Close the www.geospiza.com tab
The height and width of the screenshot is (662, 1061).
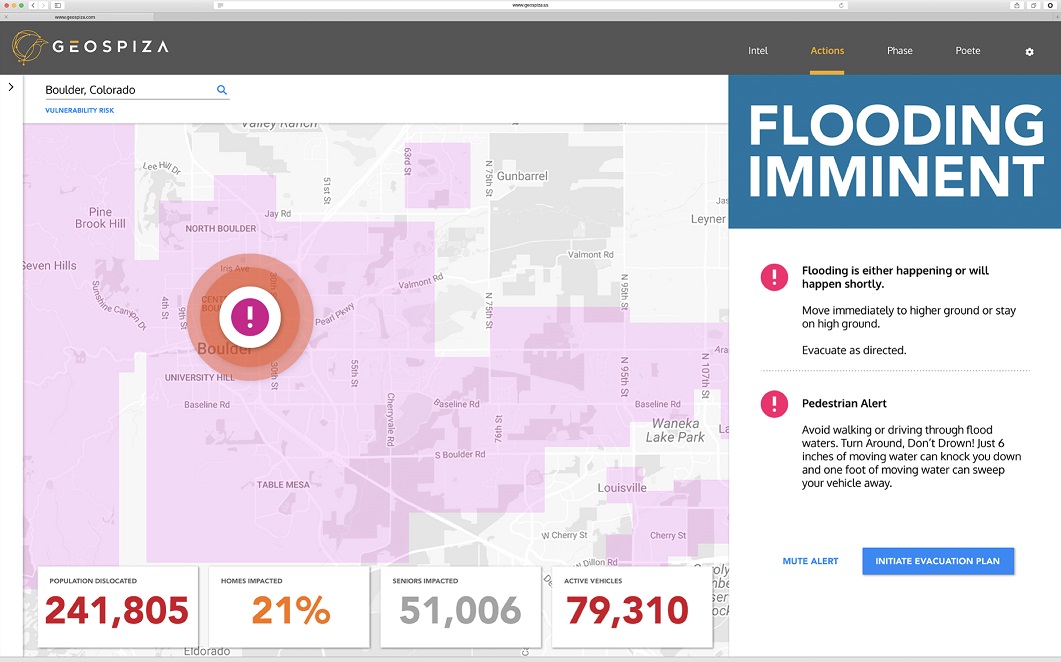coord(6,17)
